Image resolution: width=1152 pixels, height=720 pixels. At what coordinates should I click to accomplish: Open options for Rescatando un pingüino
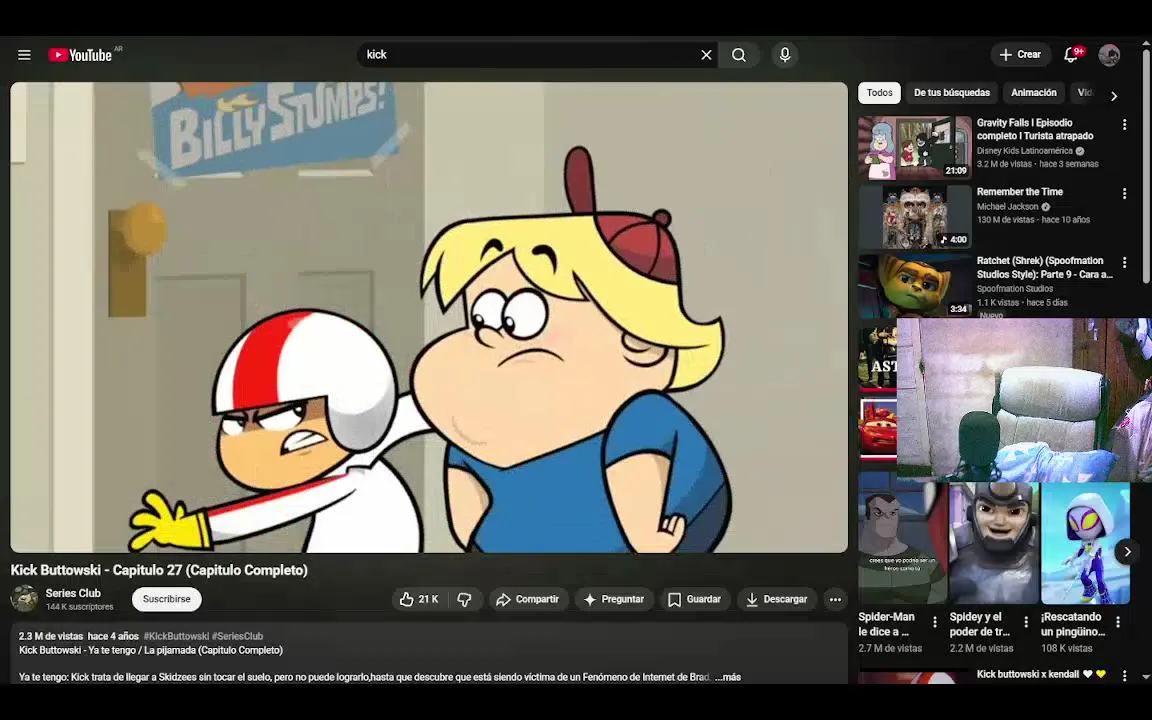(x=1117, y=622)
